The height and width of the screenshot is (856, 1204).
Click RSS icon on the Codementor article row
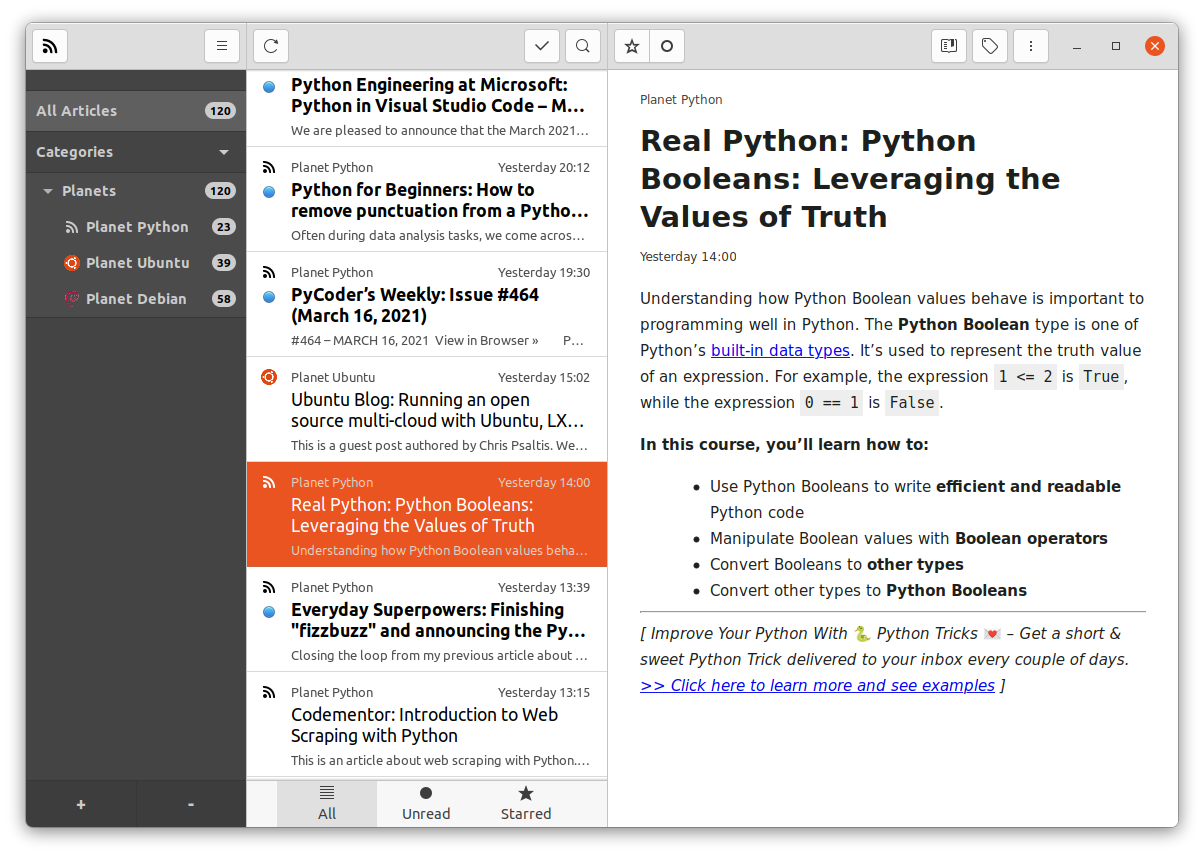269,692
